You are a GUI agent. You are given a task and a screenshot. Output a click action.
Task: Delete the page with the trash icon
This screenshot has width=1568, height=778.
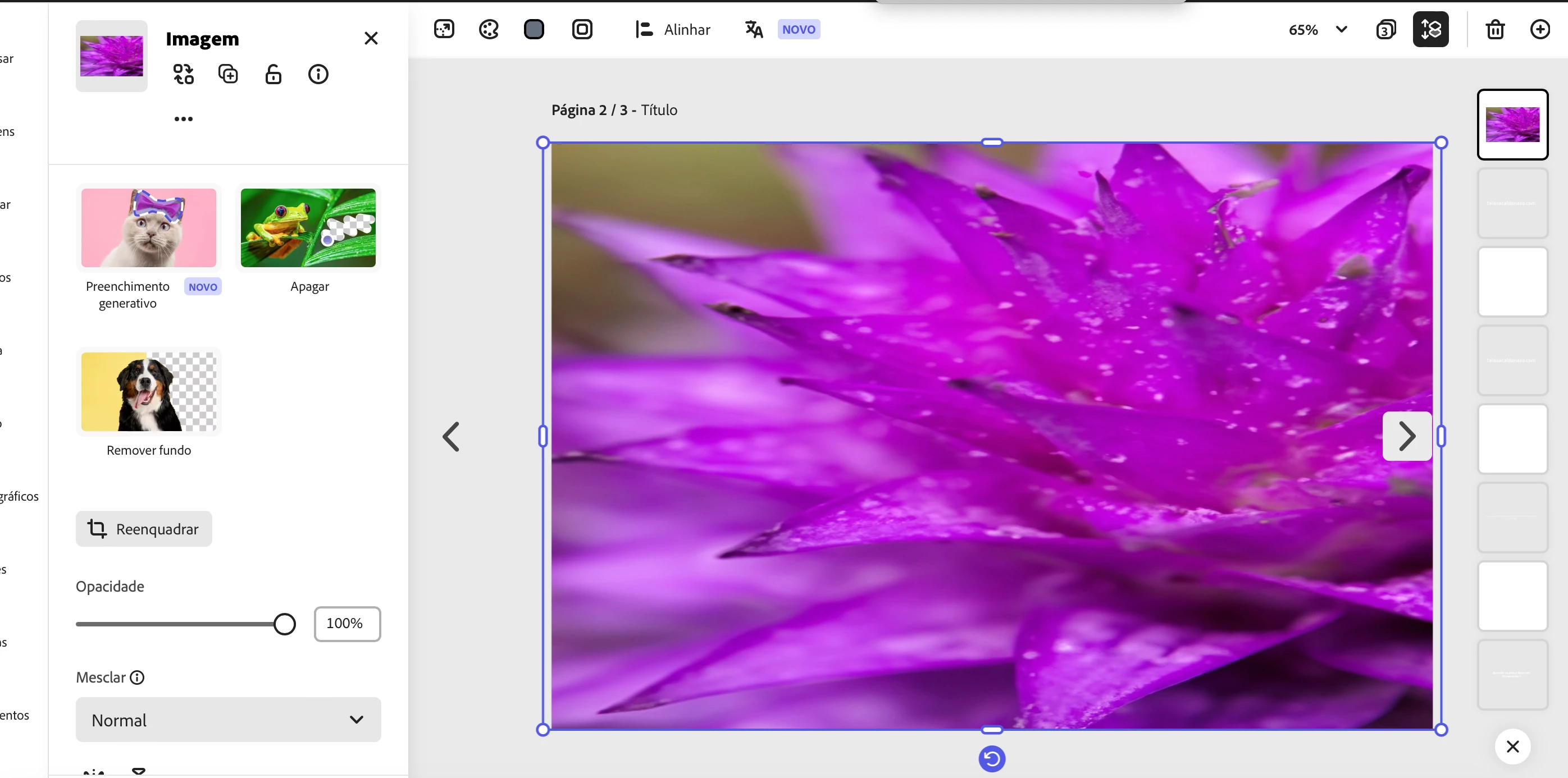click(1495, 29)
